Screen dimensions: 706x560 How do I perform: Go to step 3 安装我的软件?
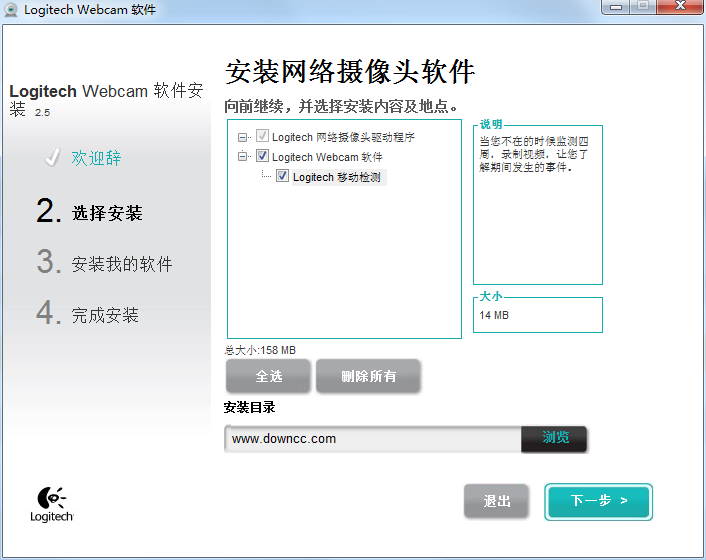pyautogui.click(x=121, y=264)
